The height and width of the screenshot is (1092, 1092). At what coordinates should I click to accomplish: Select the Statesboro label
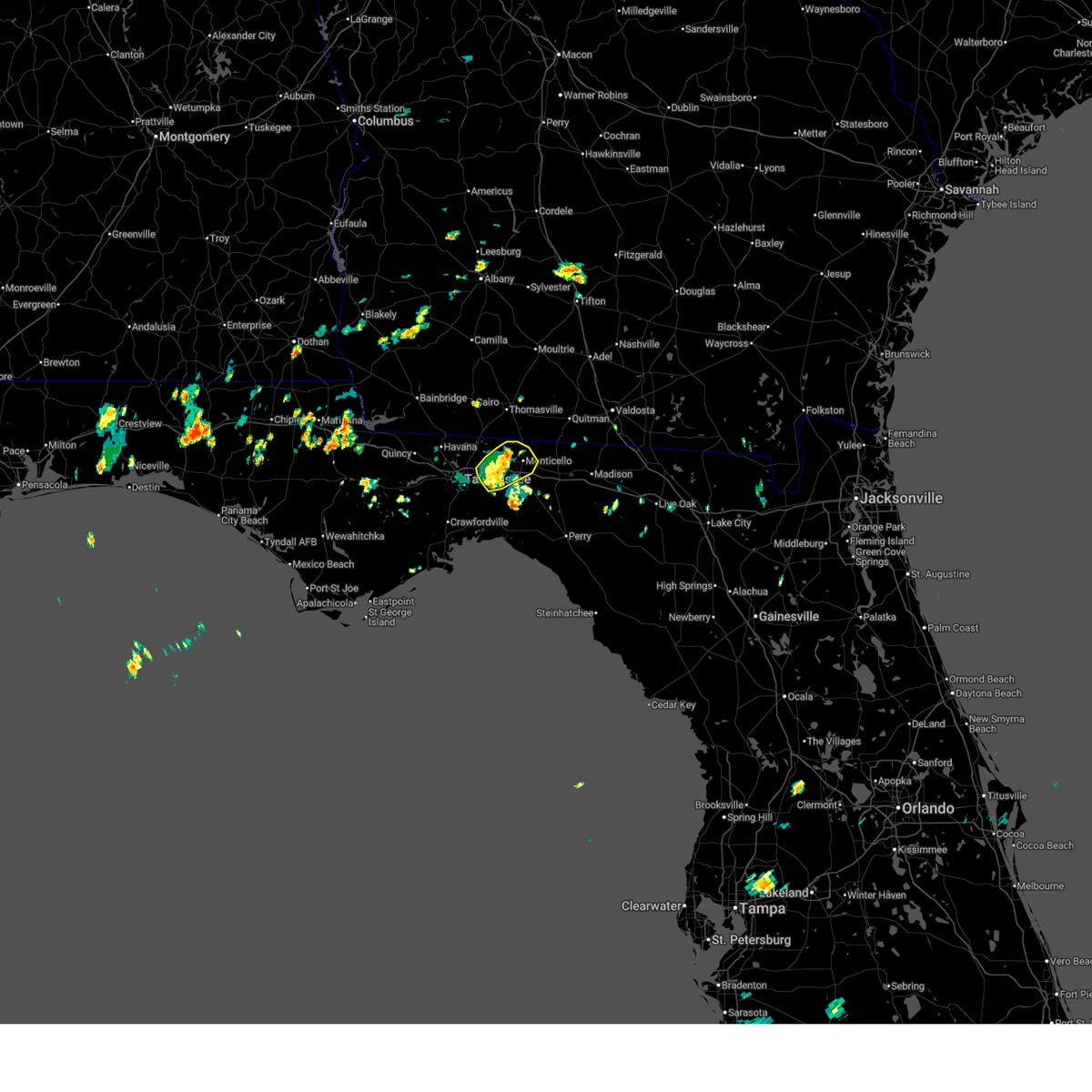click(864, 124)
